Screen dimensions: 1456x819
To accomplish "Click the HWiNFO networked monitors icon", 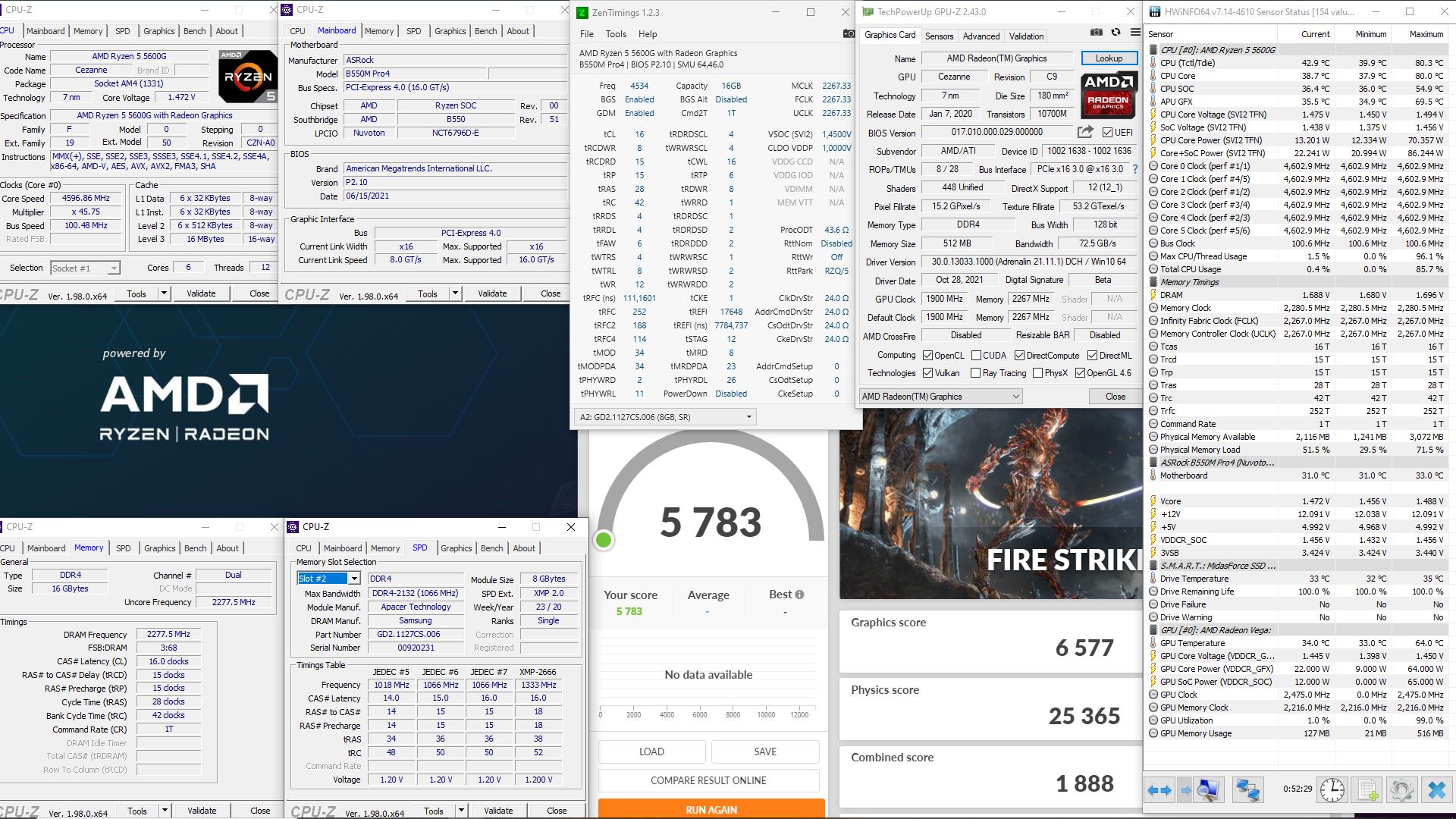I will [1248, 790].
